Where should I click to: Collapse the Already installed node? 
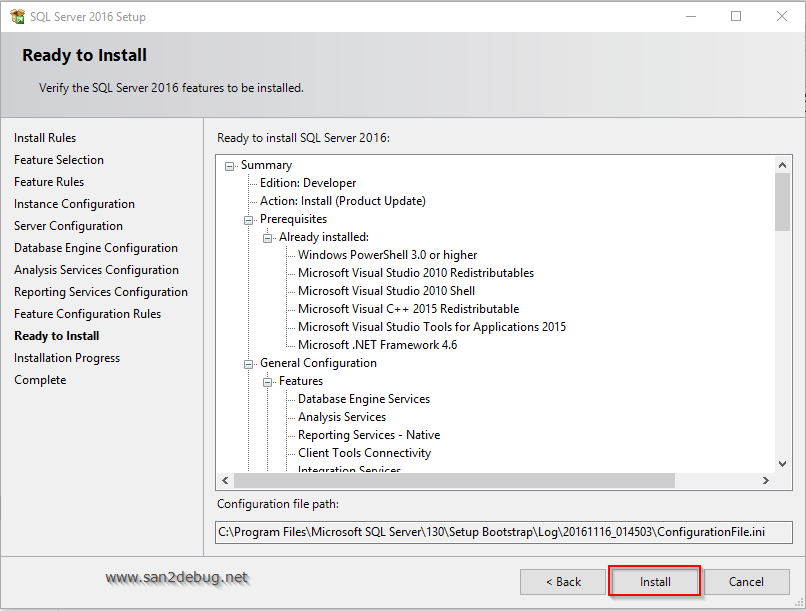[x=267, y=238]
